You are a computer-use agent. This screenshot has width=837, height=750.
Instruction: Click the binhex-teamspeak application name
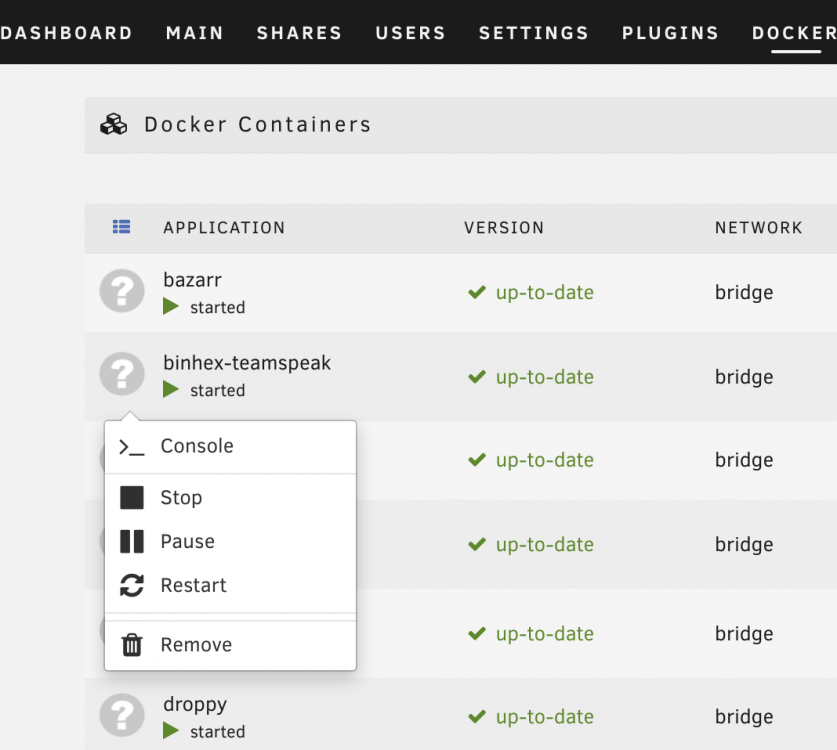pos(247,364)
